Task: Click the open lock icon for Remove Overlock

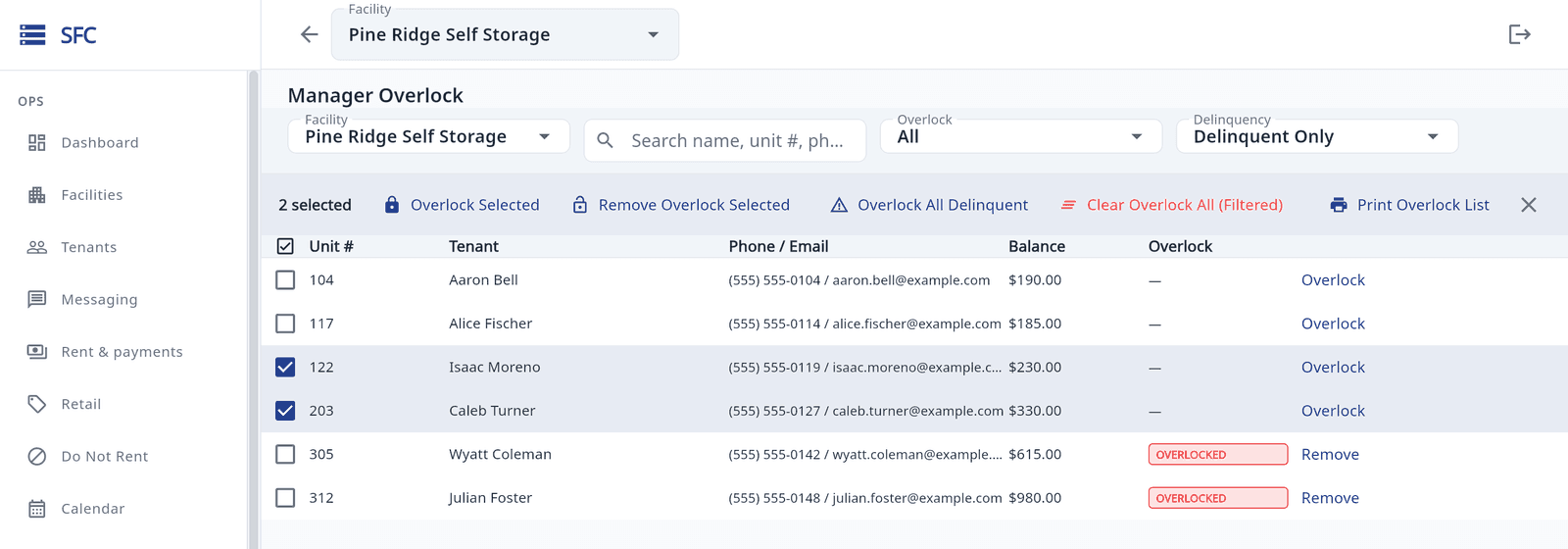Action: [x=580, y=205]
